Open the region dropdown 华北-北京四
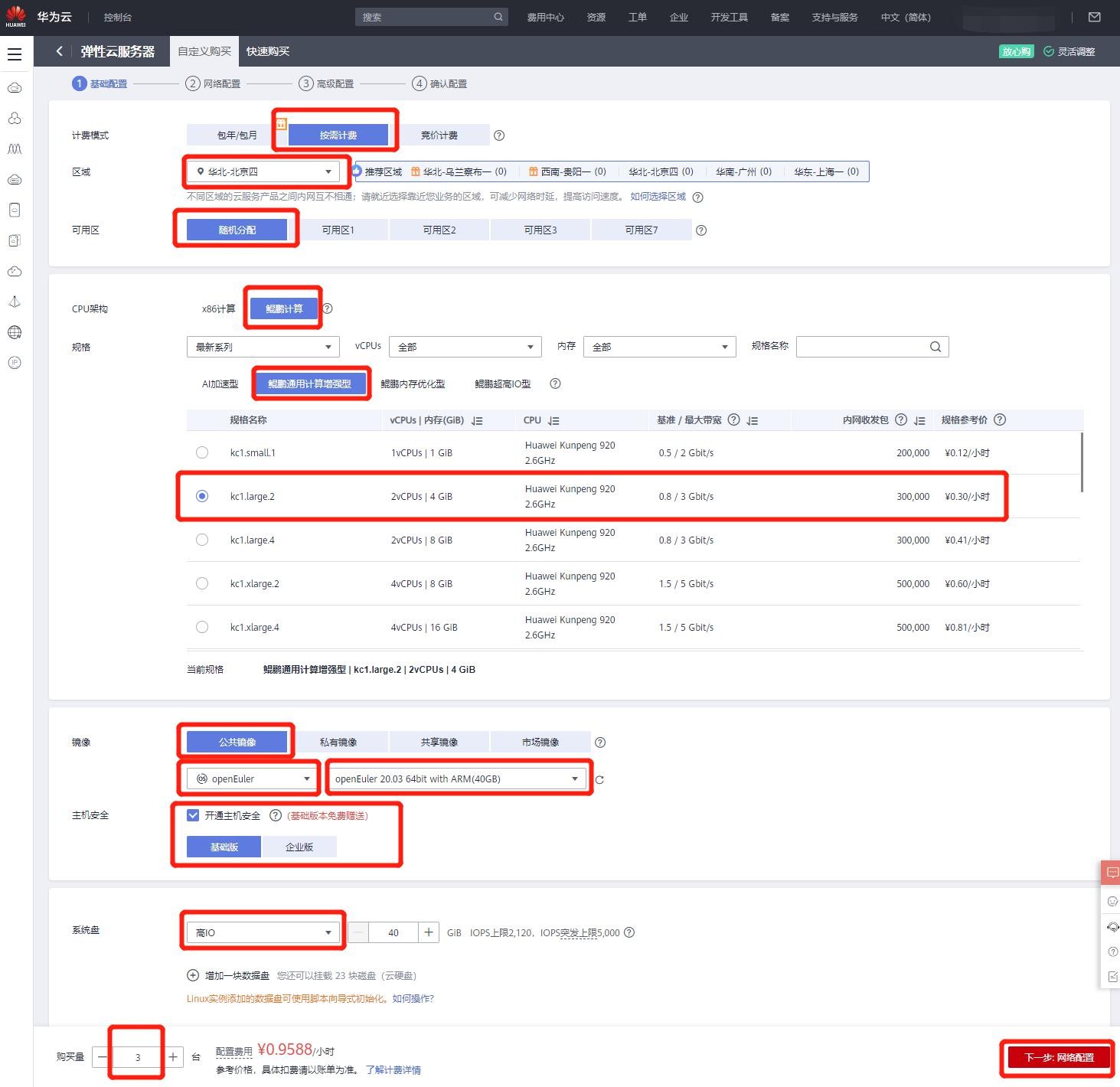The width and height of the screenshot is (1120, 1087). click(263, 171)
